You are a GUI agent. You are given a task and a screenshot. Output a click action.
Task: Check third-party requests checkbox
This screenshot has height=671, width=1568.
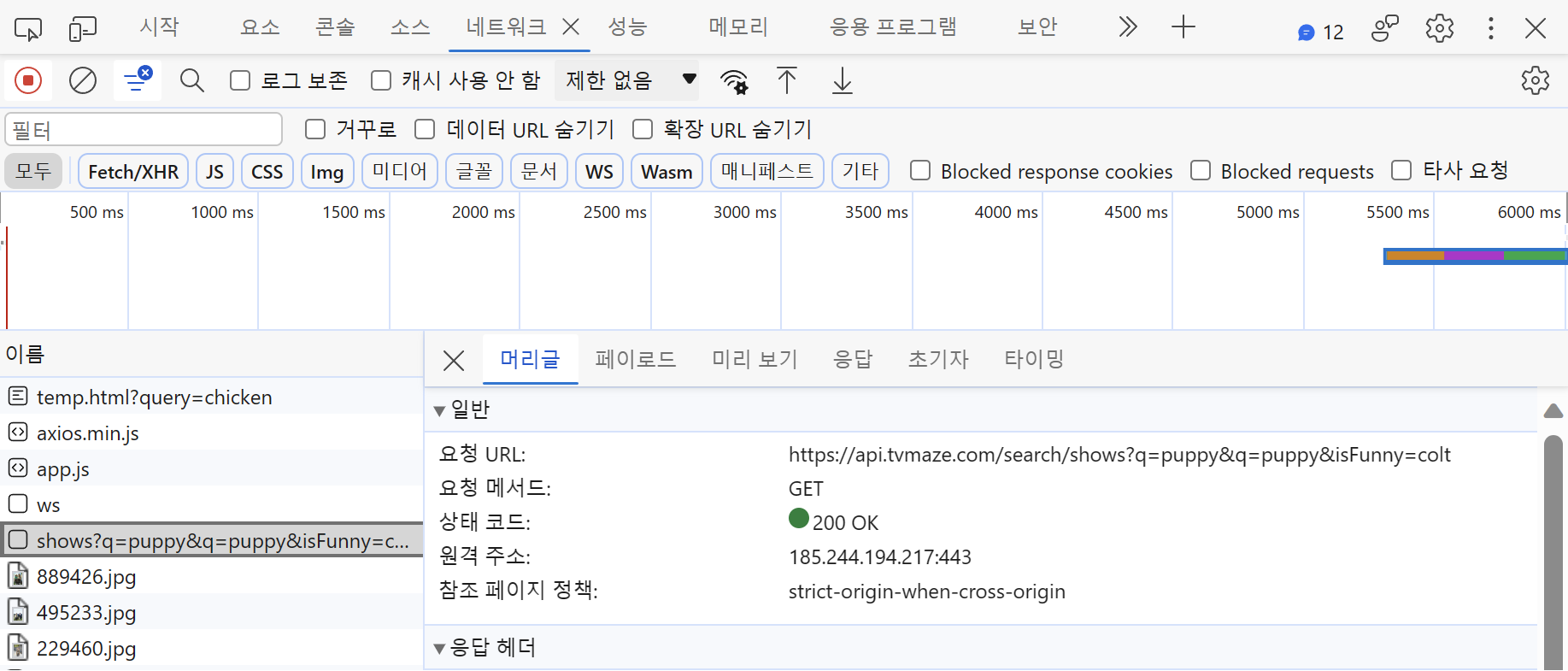(x=1401, y=171)
